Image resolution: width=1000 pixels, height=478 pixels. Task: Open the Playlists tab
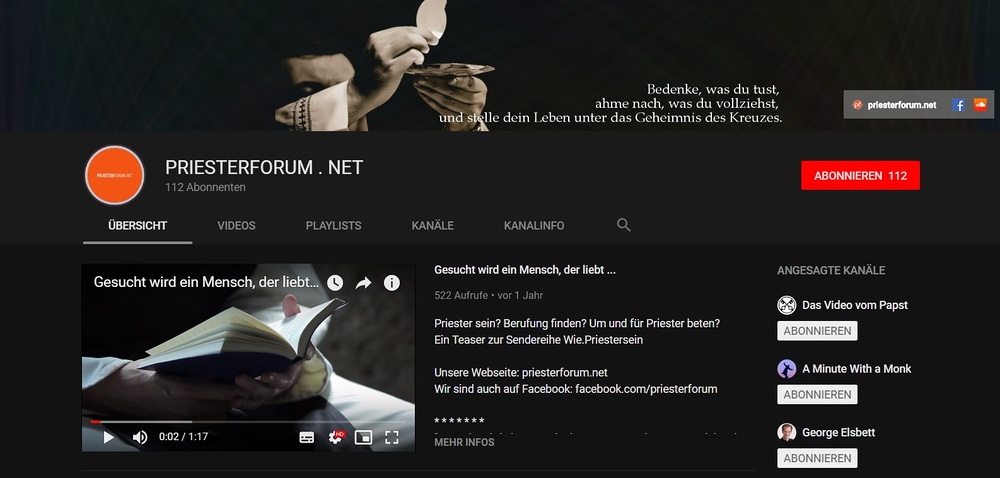click(x=334, y=226)
